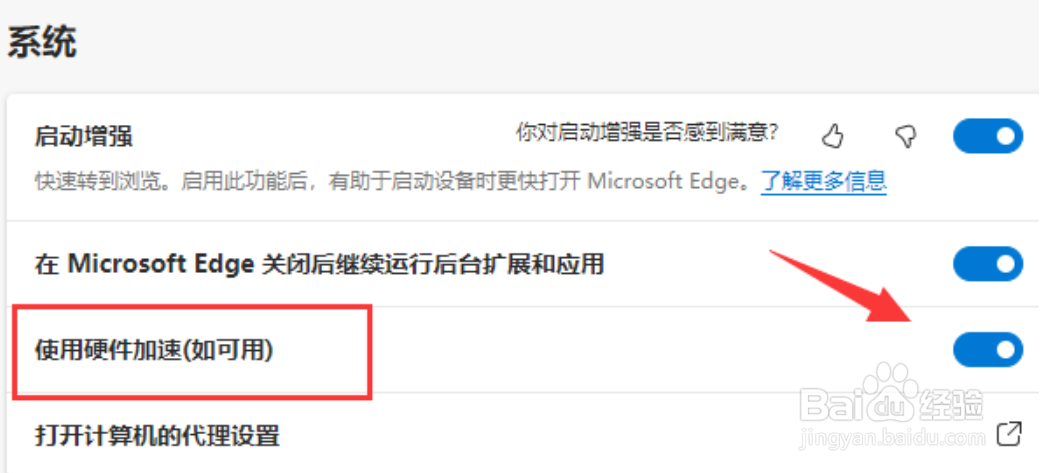Click the Microsoft Edge words in description
This screenshot has width=1042, height=473.
pos(663,180)
